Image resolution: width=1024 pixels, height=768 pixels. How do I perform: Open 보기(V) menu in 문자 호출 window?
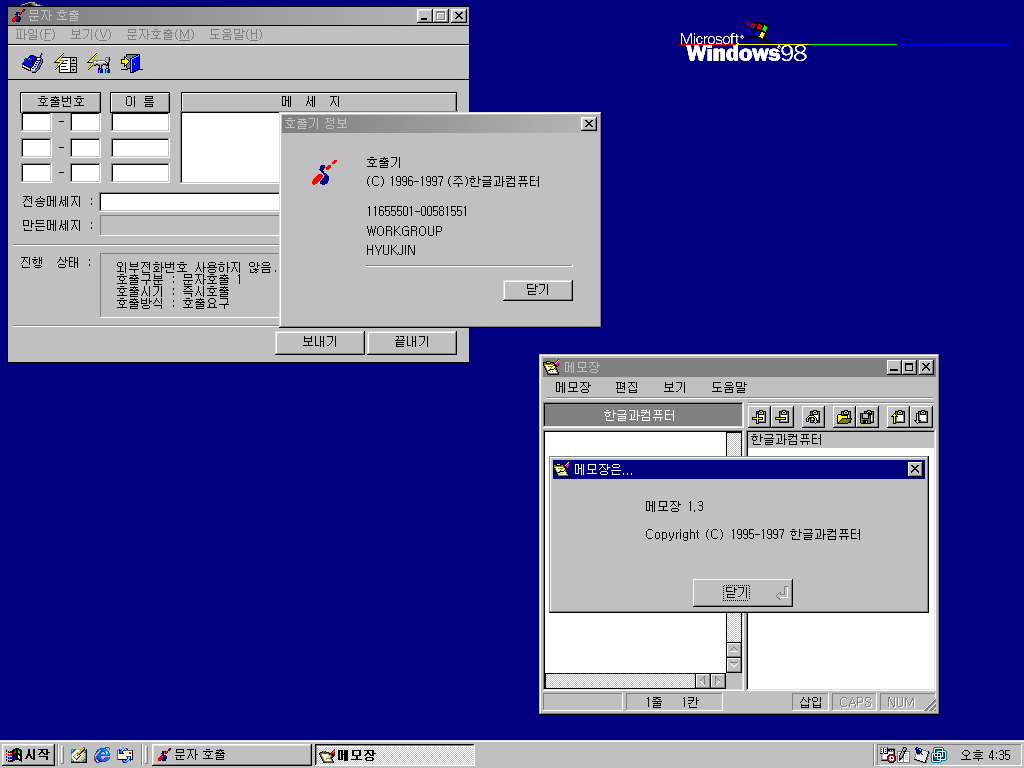[91, 35]
